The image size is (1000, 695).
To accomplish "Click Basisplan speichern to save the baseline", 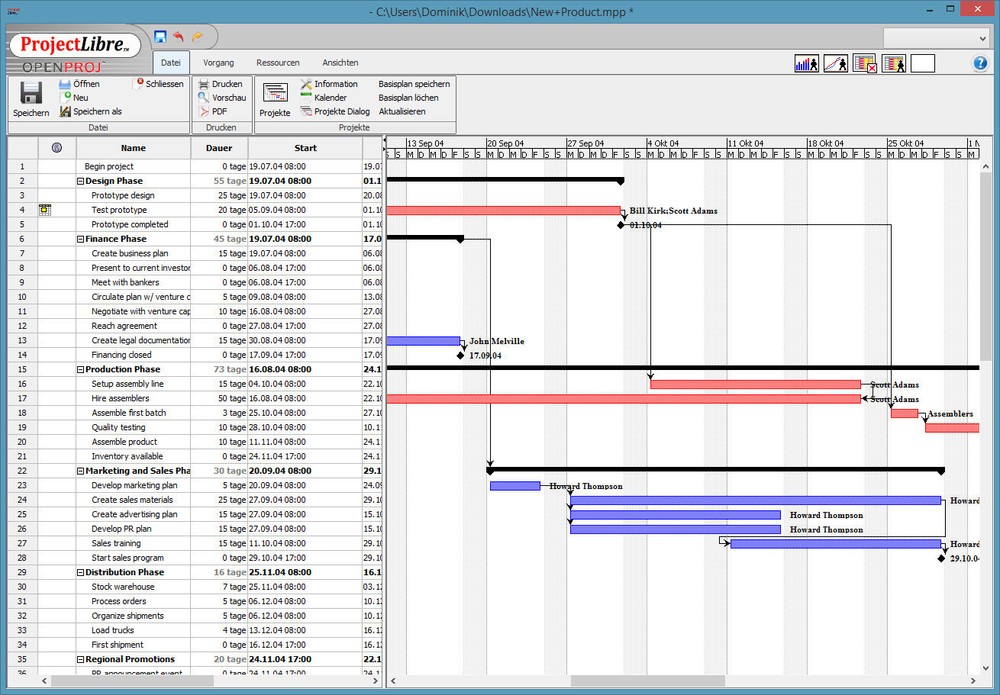I will coord(414,84).
